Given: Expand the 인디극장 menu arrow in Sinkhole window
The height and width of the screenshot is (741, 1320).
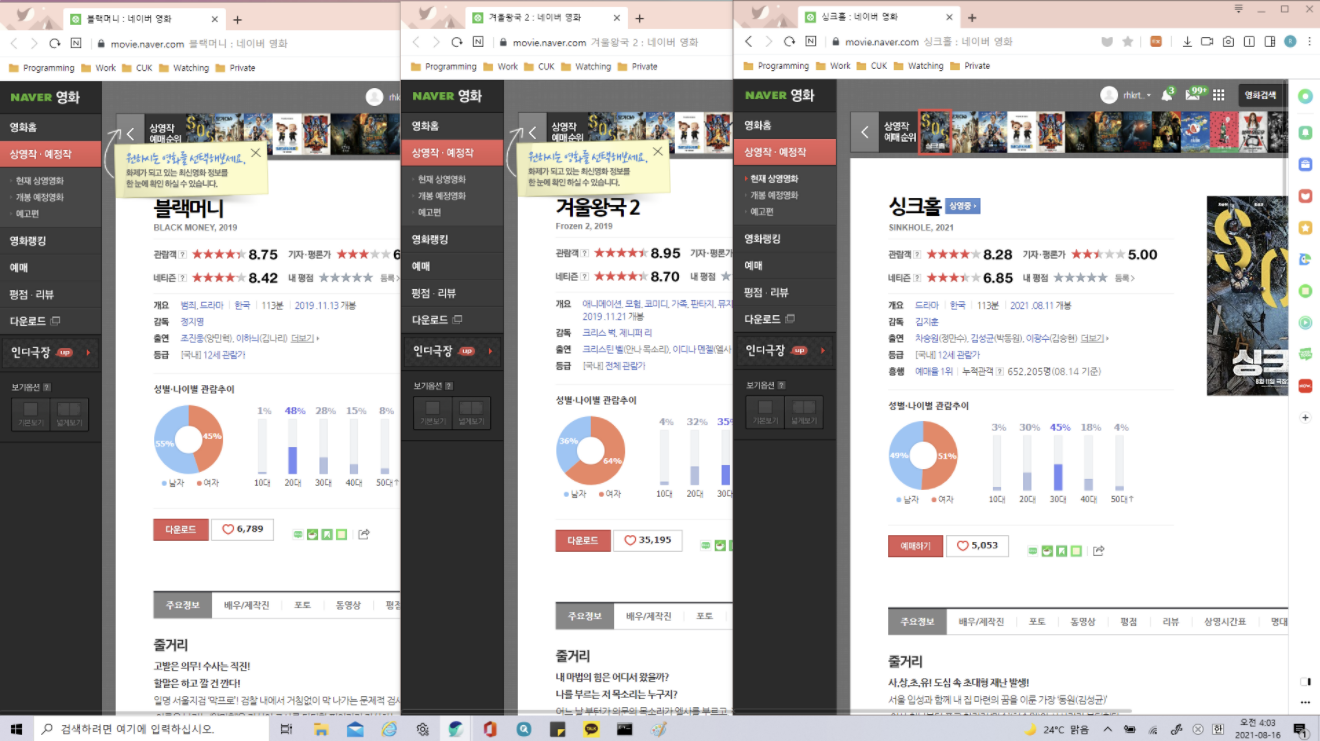Looking at the screenshot, I should 821,351.
